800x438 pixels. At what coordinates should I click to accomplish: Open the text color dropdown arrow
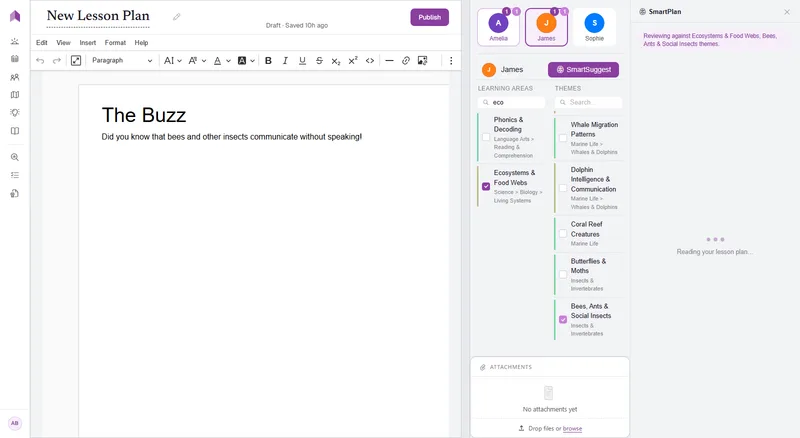point(228,61)
